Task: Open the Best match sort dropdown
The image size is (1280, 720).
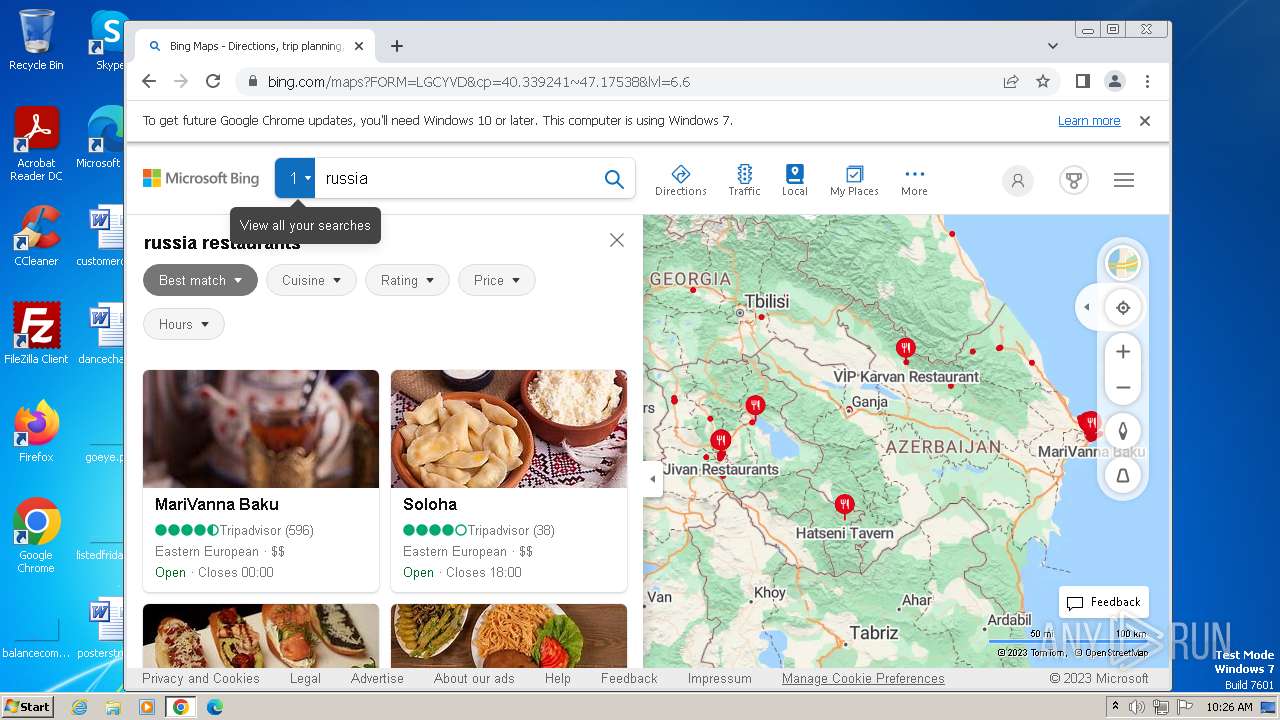Action: point(200,280)
